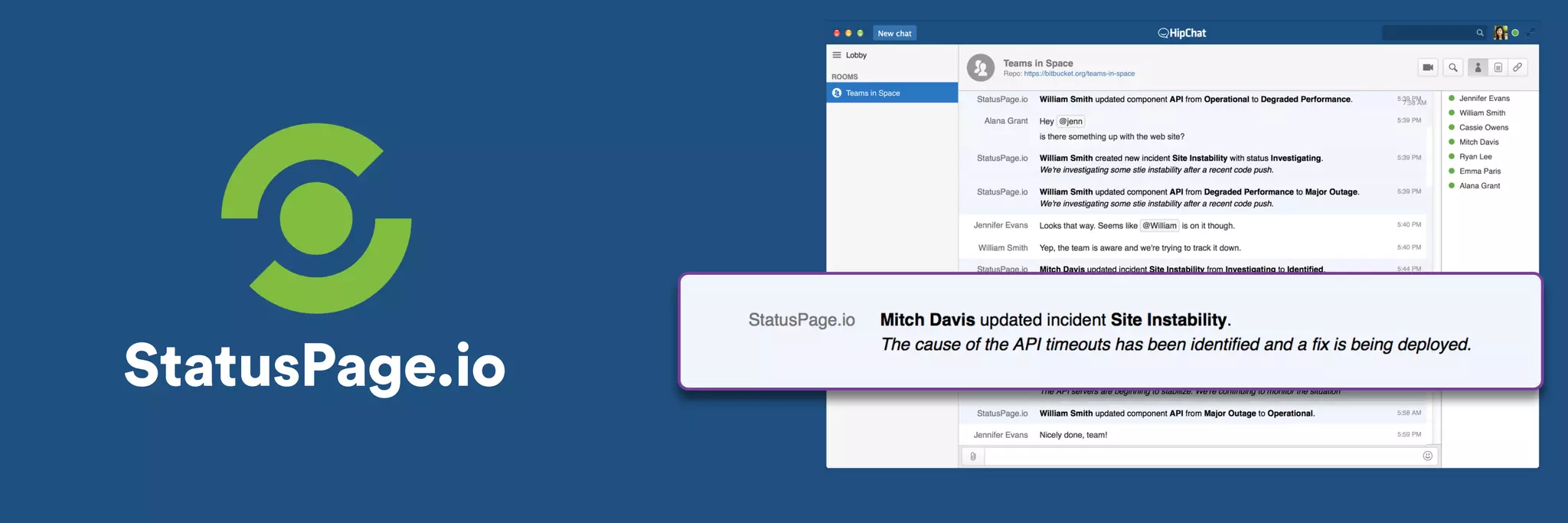This screenshot has width=1568, height=523.
Task: Open the user profile avatar in title bar
Action: (1501, 33)
